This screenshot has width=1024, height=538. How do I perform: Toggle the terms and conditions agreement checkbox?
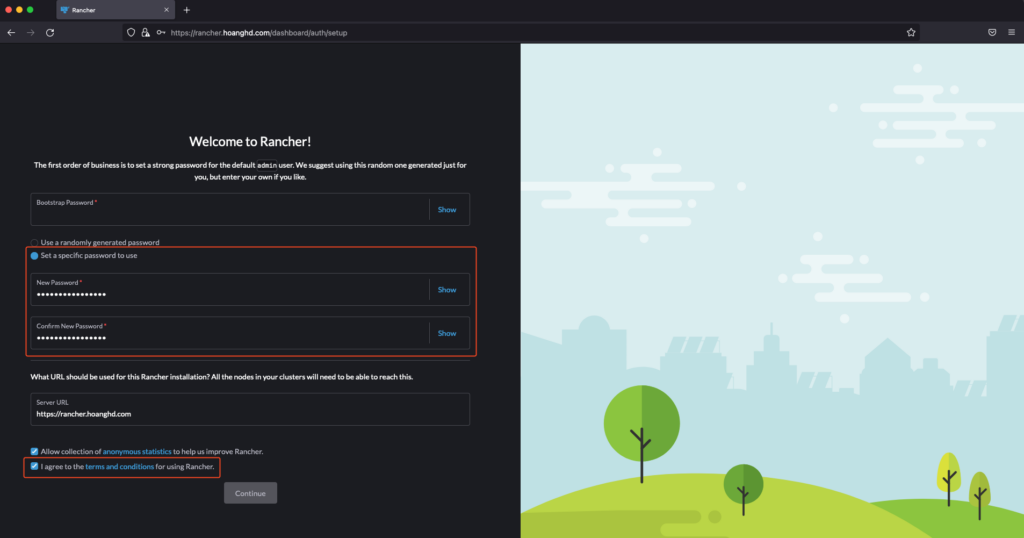click(x=34, y=466)
